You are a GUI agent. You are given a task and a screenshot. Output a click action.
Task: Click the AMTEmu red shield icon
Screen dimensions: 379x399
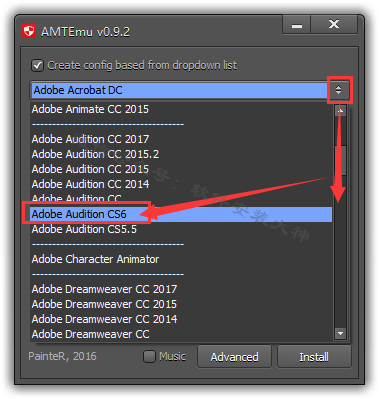(29, 31)
